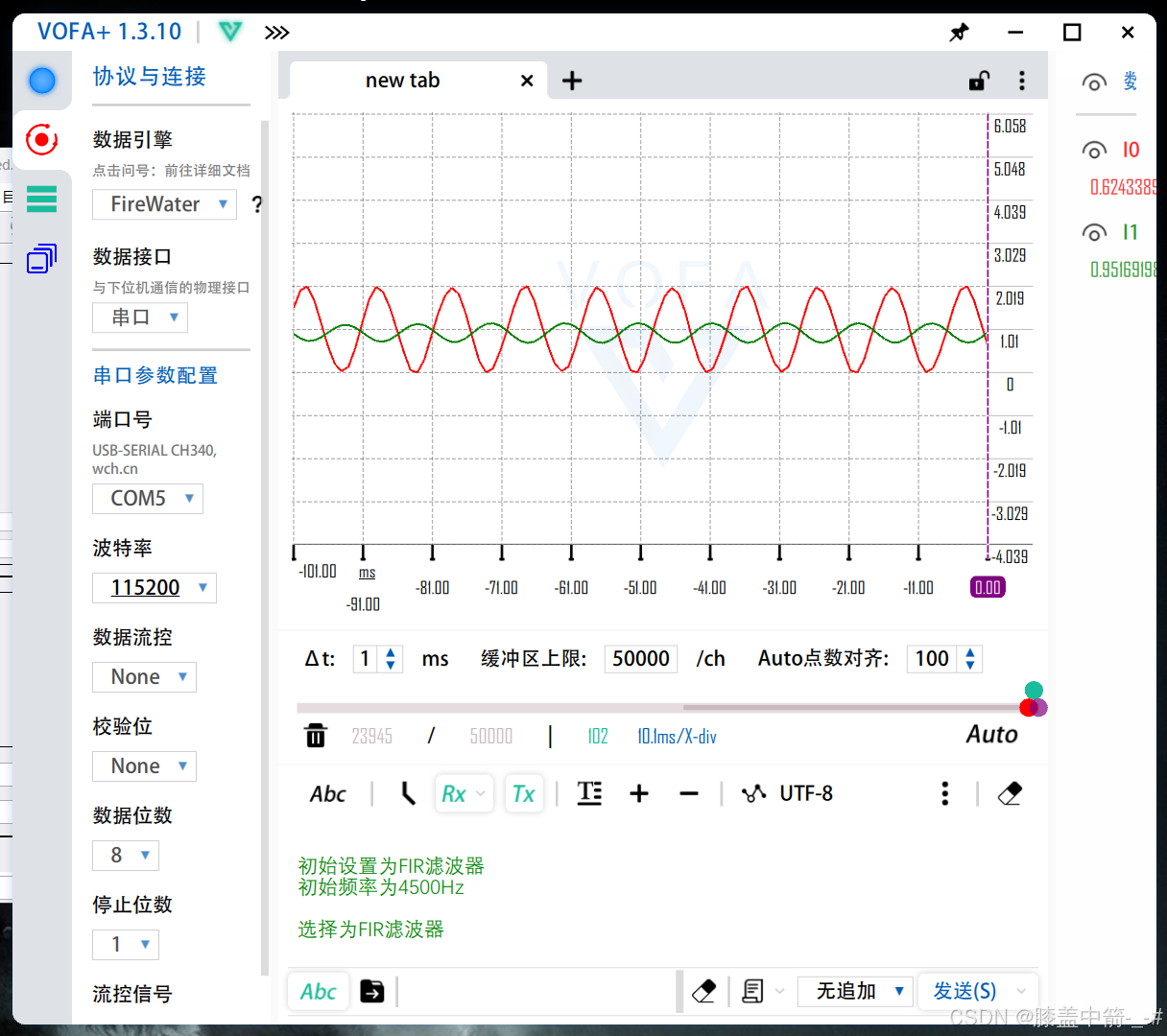The image size is (1167, 1036).
Task: Click the blue connect button icon
Action: (x=42, y=81)
